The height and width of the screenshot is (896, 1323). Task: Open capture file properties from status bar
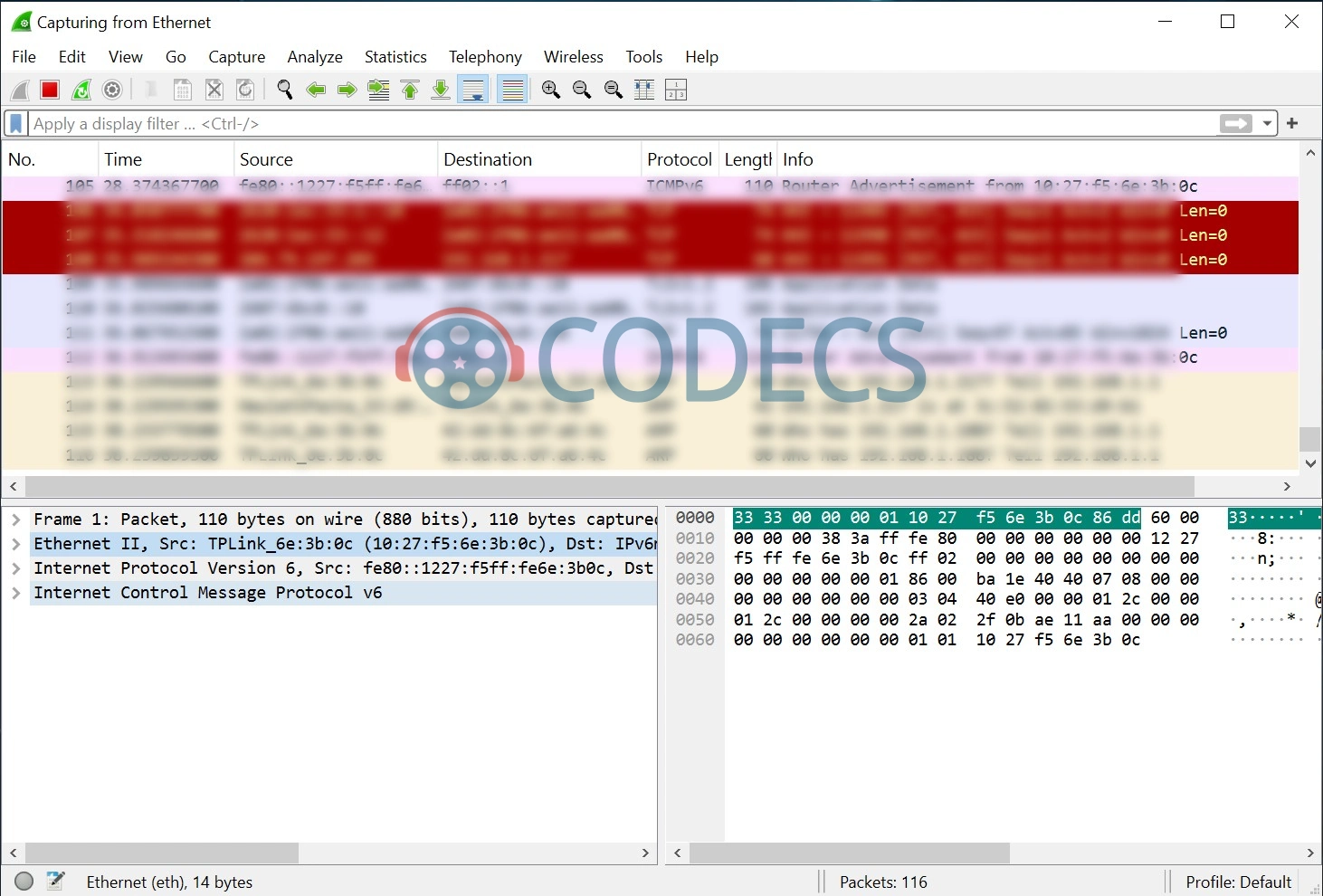(56, 881)
